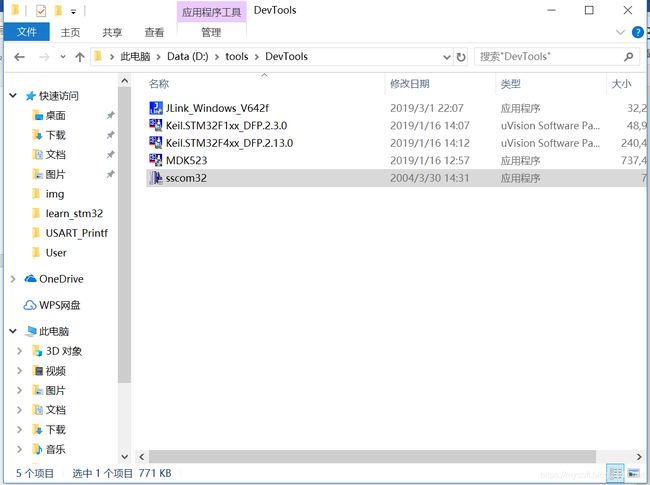
Task: Click navigation pane vertical scrollbar thumb
Action: [x=124, y=235]
